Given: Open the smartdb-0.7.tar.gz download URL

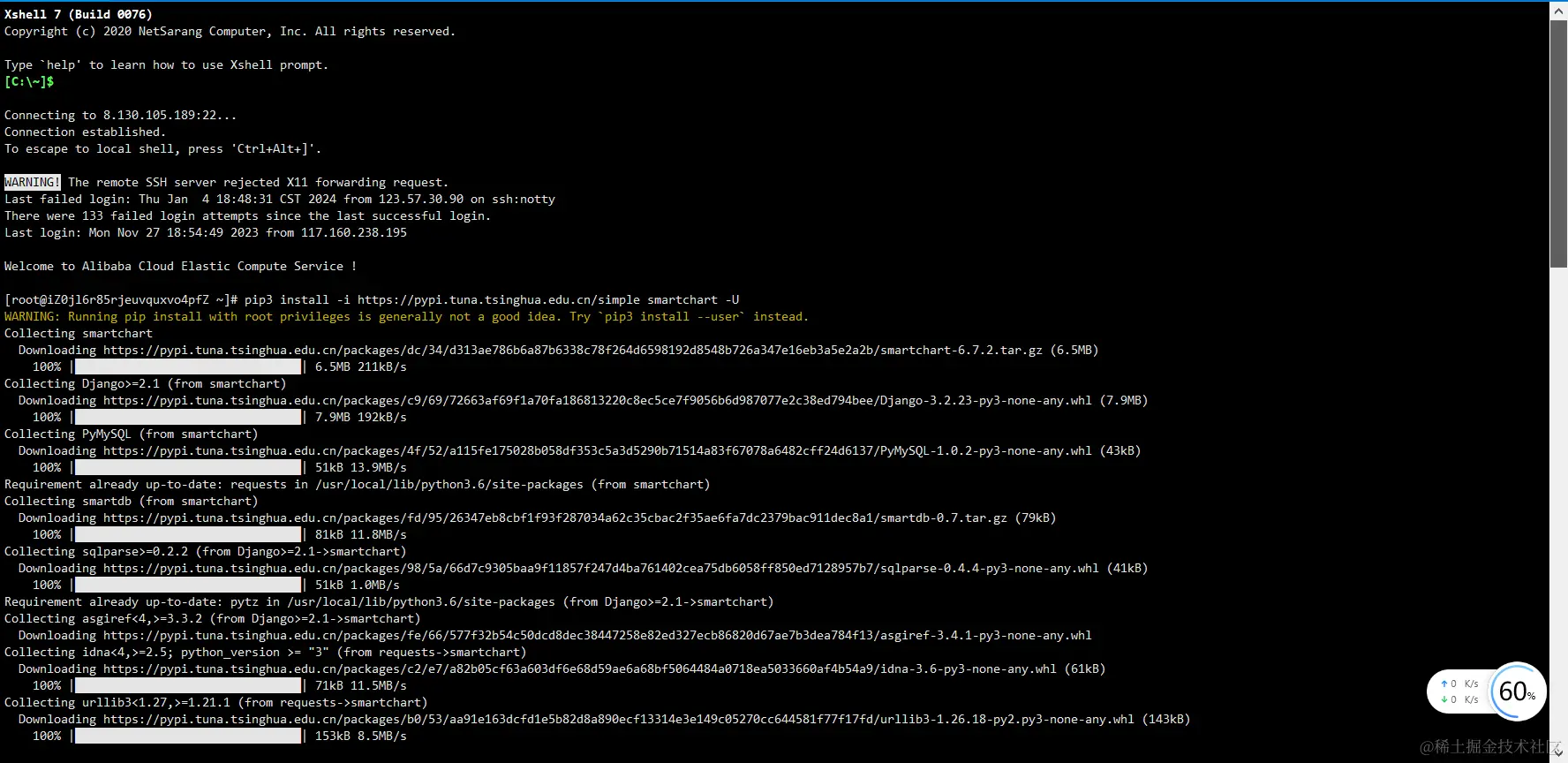Looking at the screenshot, I should point(555,517).
